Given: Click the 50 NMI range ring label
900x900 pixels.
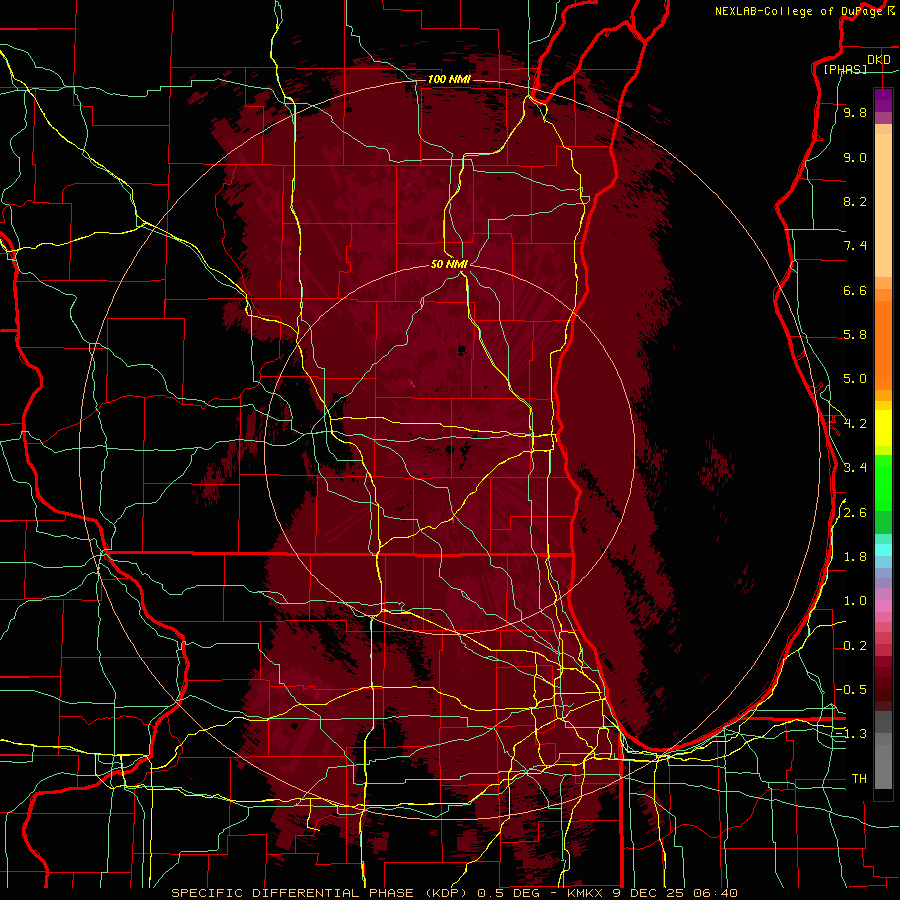Looking at the screenshot, I should (x=449, y=265).
